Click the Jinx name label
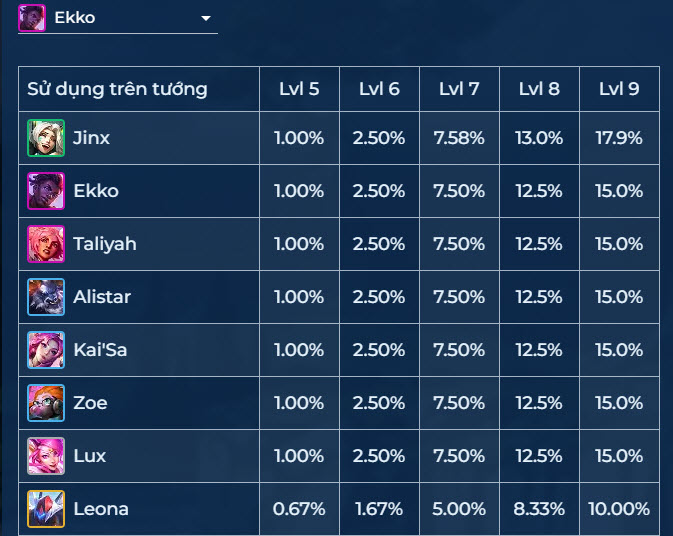 [x=91, y=138]
